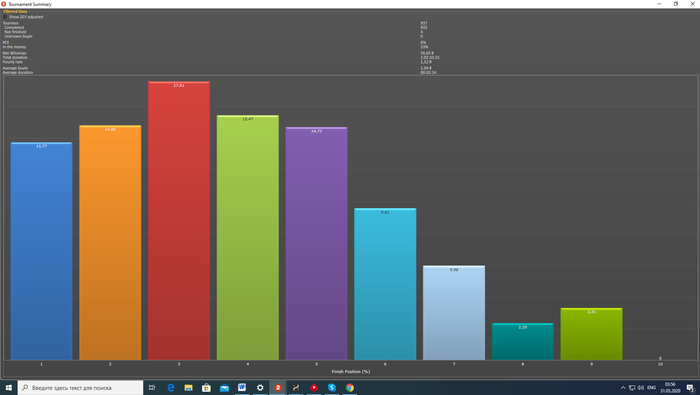Select the red 17.61 bar for position 3

(x=179, y=220)
